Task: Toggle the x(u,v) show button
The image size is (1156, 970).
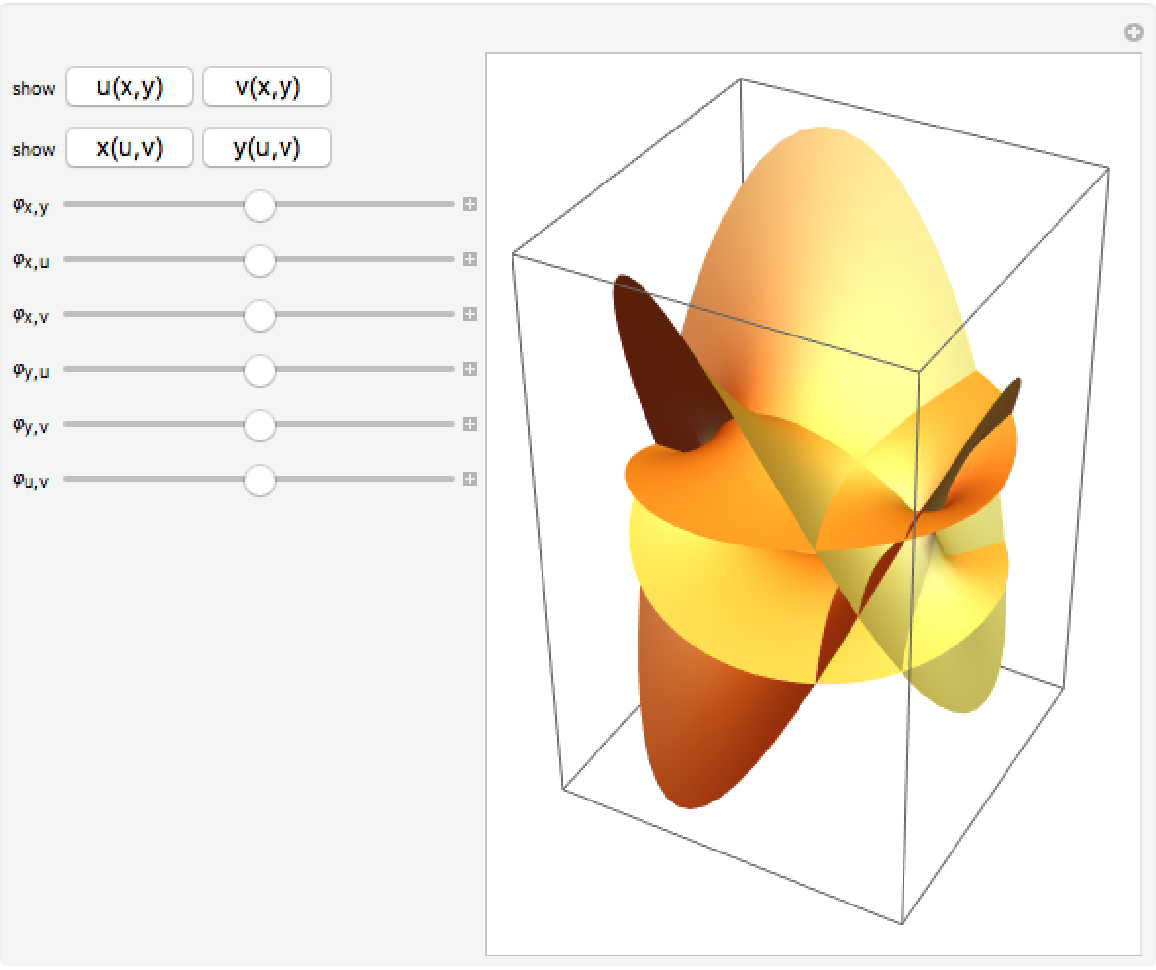Action: click(129, 148)
